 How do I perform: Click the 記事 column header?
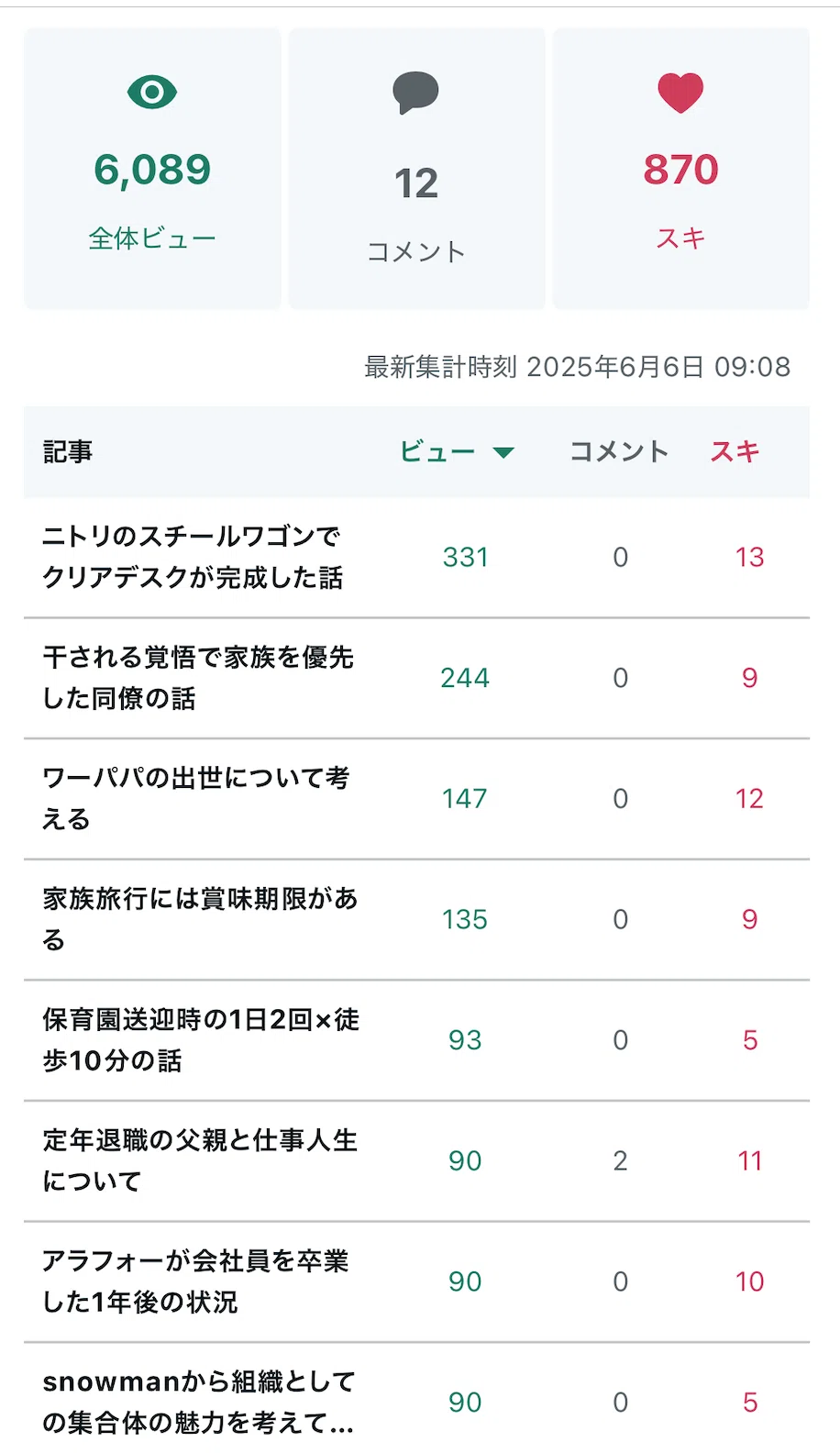[x=68, y=451]
